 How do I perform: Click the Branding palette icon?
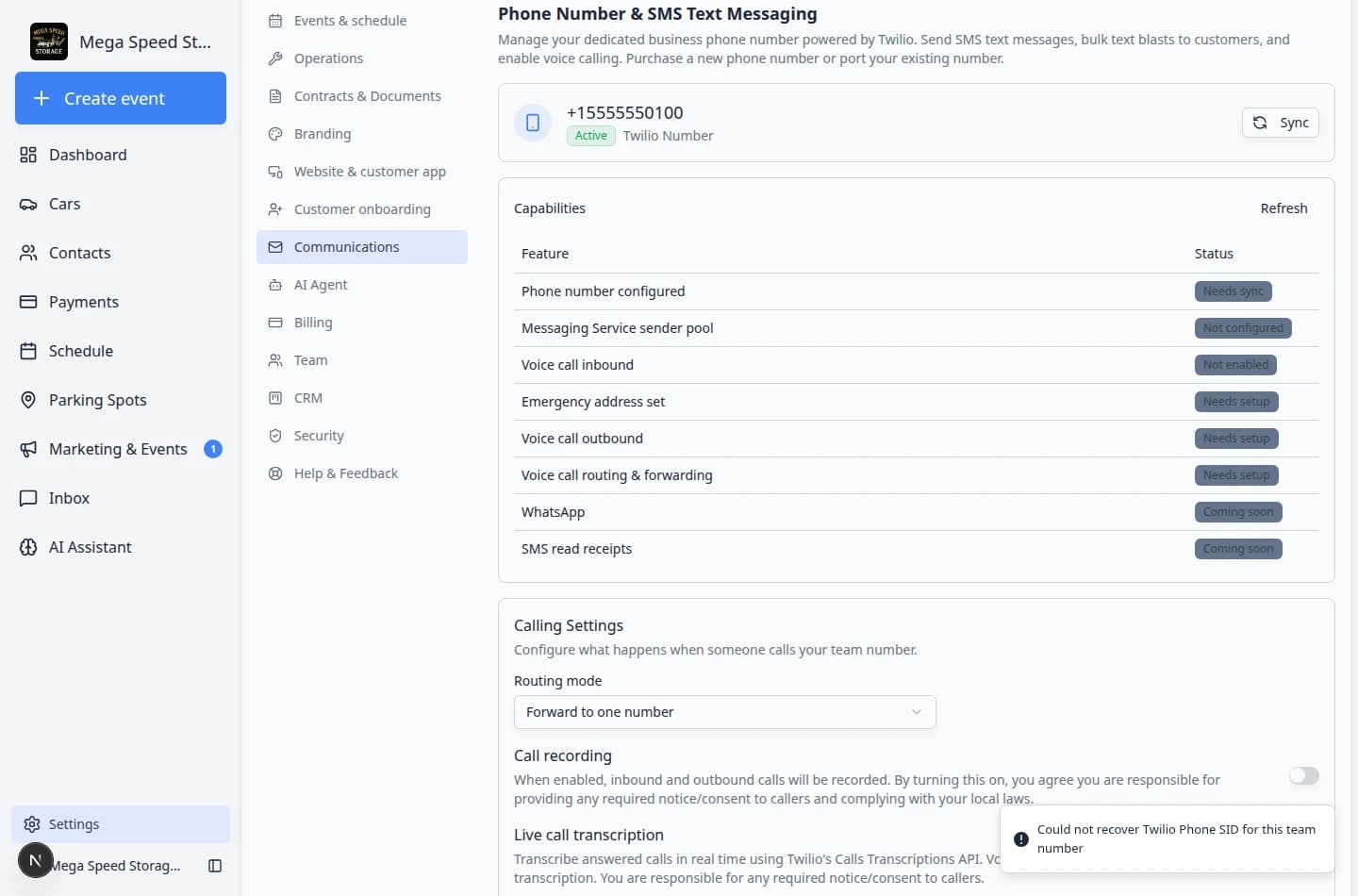275,134
